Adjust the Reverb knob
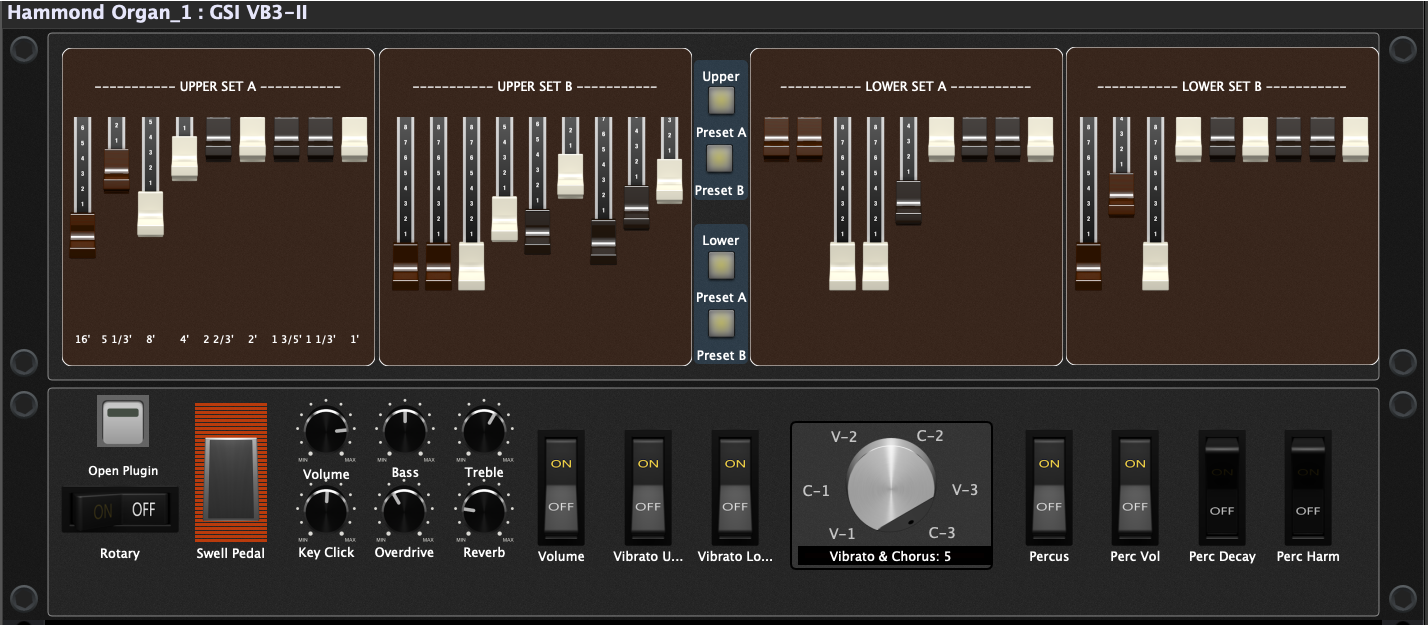The height and width of the screenshot is (625, 1428). [x=484, y=511]
